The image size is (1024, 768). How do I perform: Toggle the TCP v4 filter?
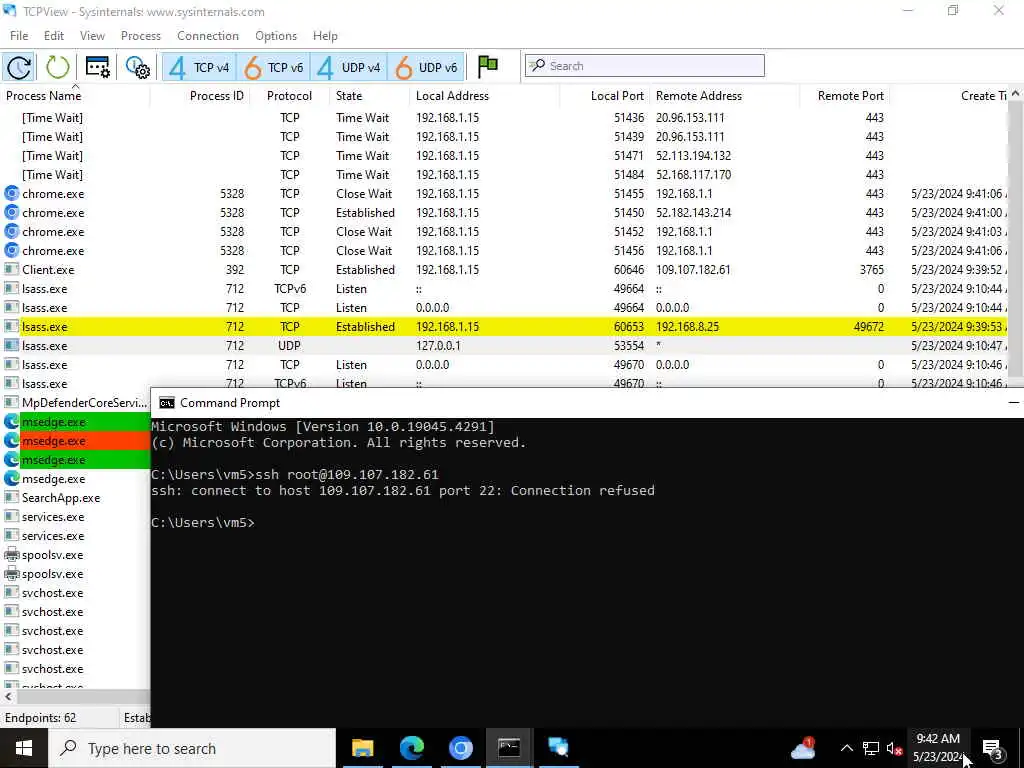(199, 67)
